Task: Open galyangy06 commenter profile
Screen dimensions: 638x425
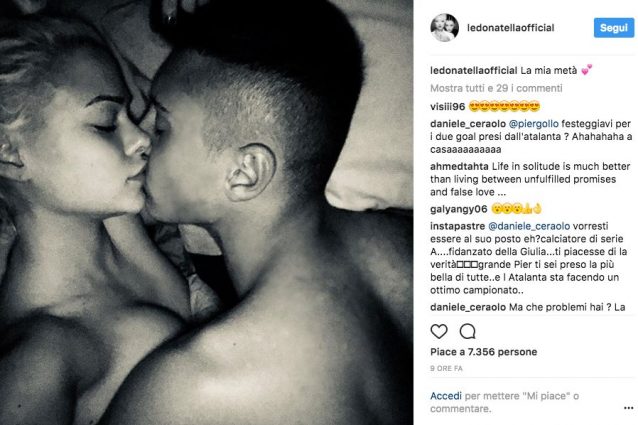Action: coord(459,209)
